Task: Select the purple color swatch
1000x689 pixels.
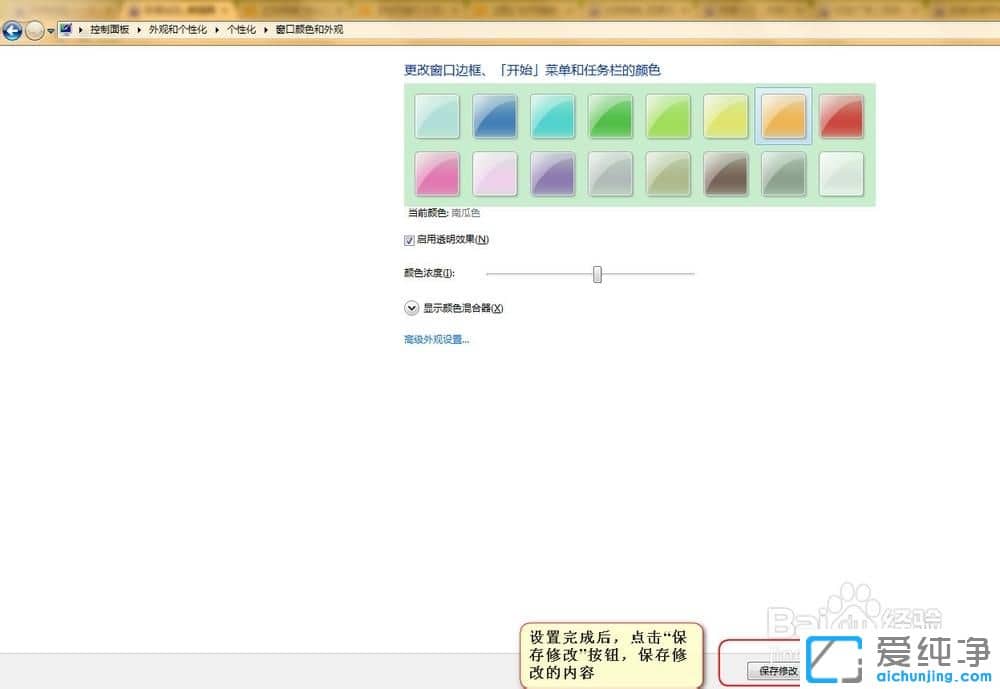Action: (x=551, y=172)
